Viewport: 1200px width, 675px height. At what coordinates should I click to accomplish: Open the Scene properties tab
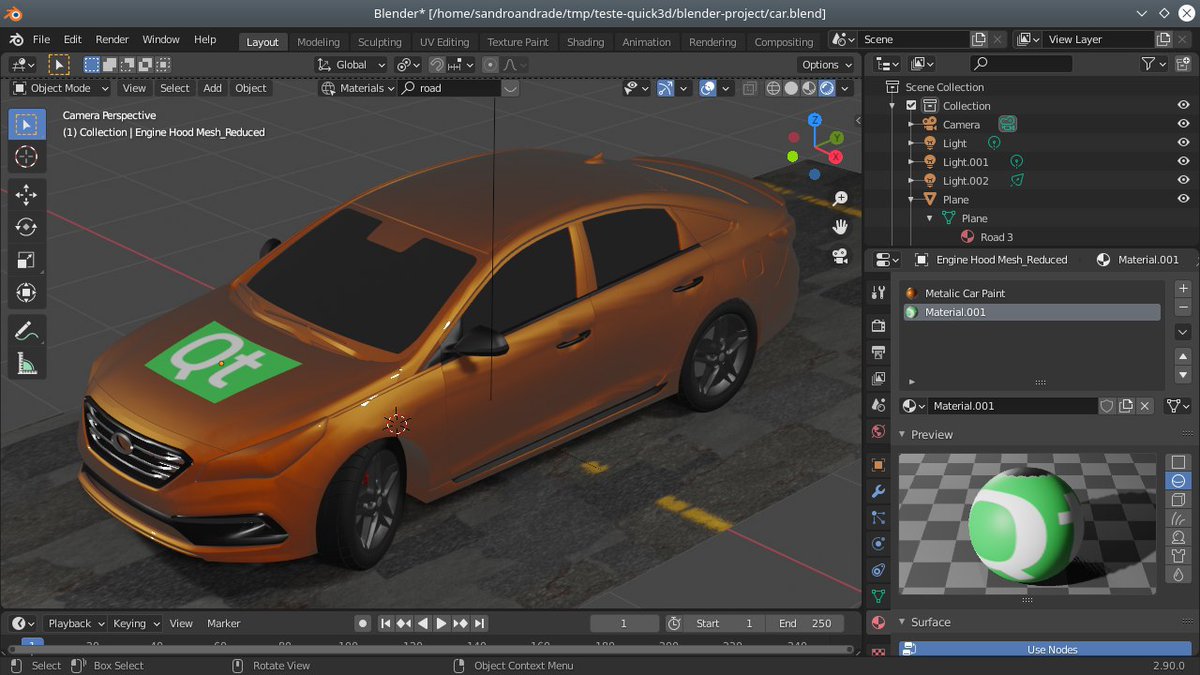point(878,405)
